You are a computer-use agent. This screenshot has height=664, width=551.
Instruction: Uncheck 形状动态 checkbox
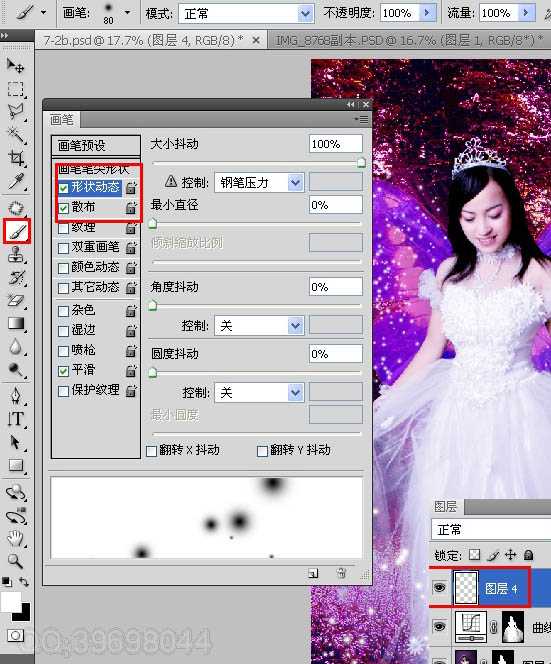tap(64, 188)
